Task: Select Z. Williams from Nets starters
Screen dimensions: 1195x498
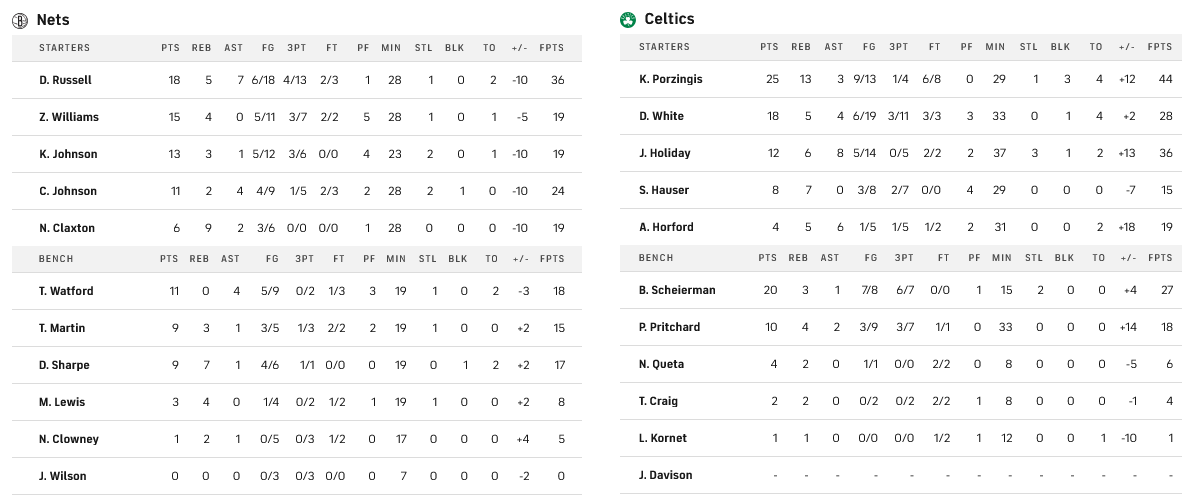Action: 69,117
